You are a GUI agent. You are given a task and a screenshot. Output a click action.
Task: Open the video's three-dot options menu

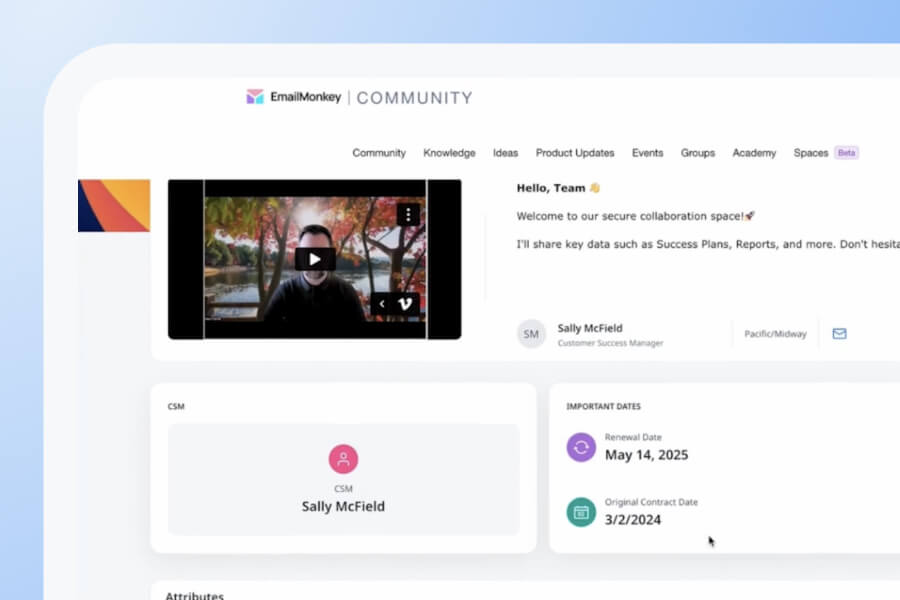pos(408,215)
